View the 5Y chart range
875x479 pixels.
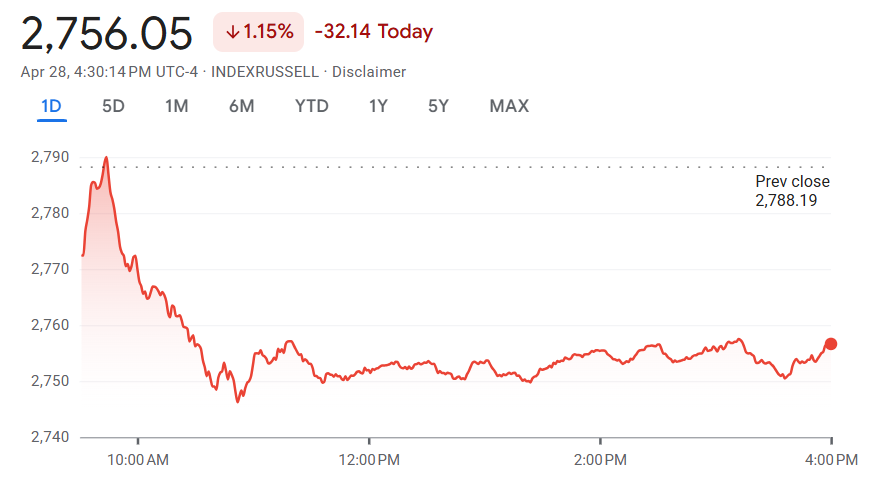point(438,106)
